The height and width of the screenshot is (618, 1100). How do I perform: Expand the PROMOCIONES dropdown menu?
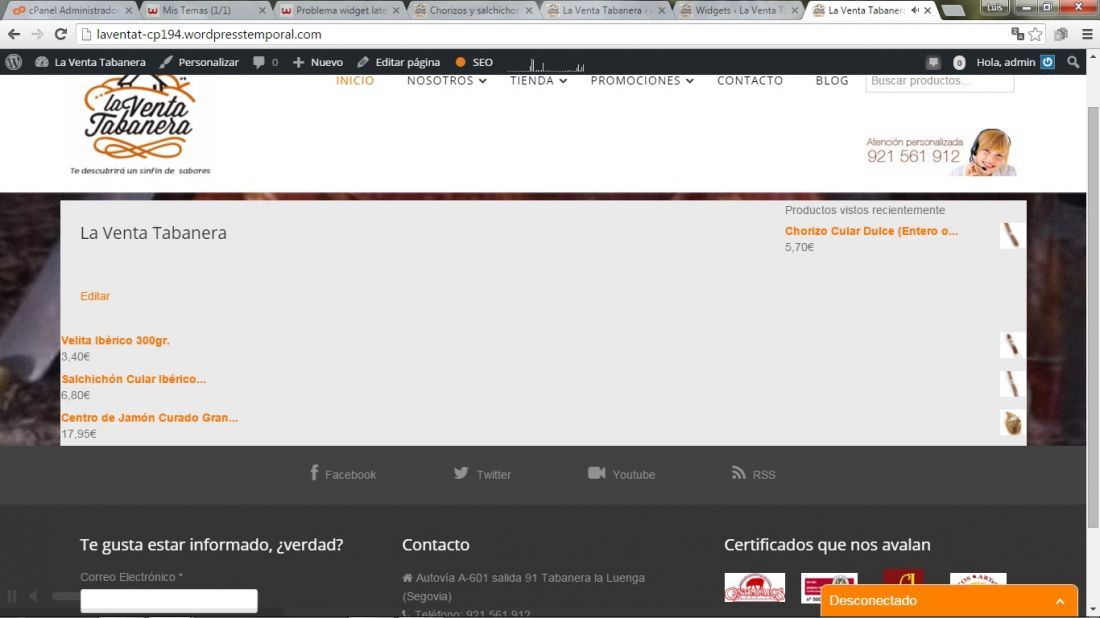point(642,81)
